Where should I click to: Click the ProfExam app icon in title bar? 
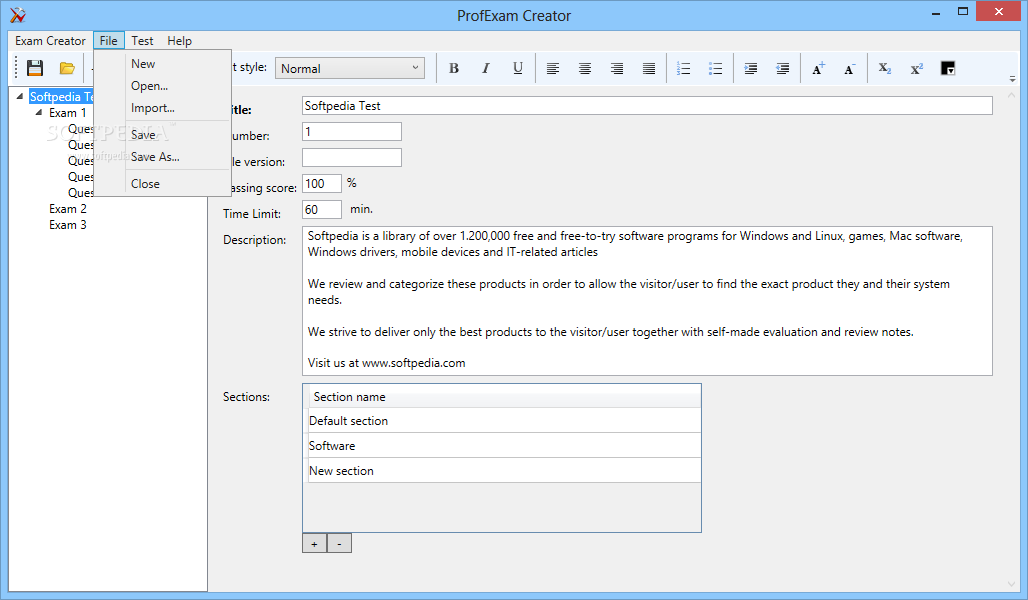coord(18,14)
